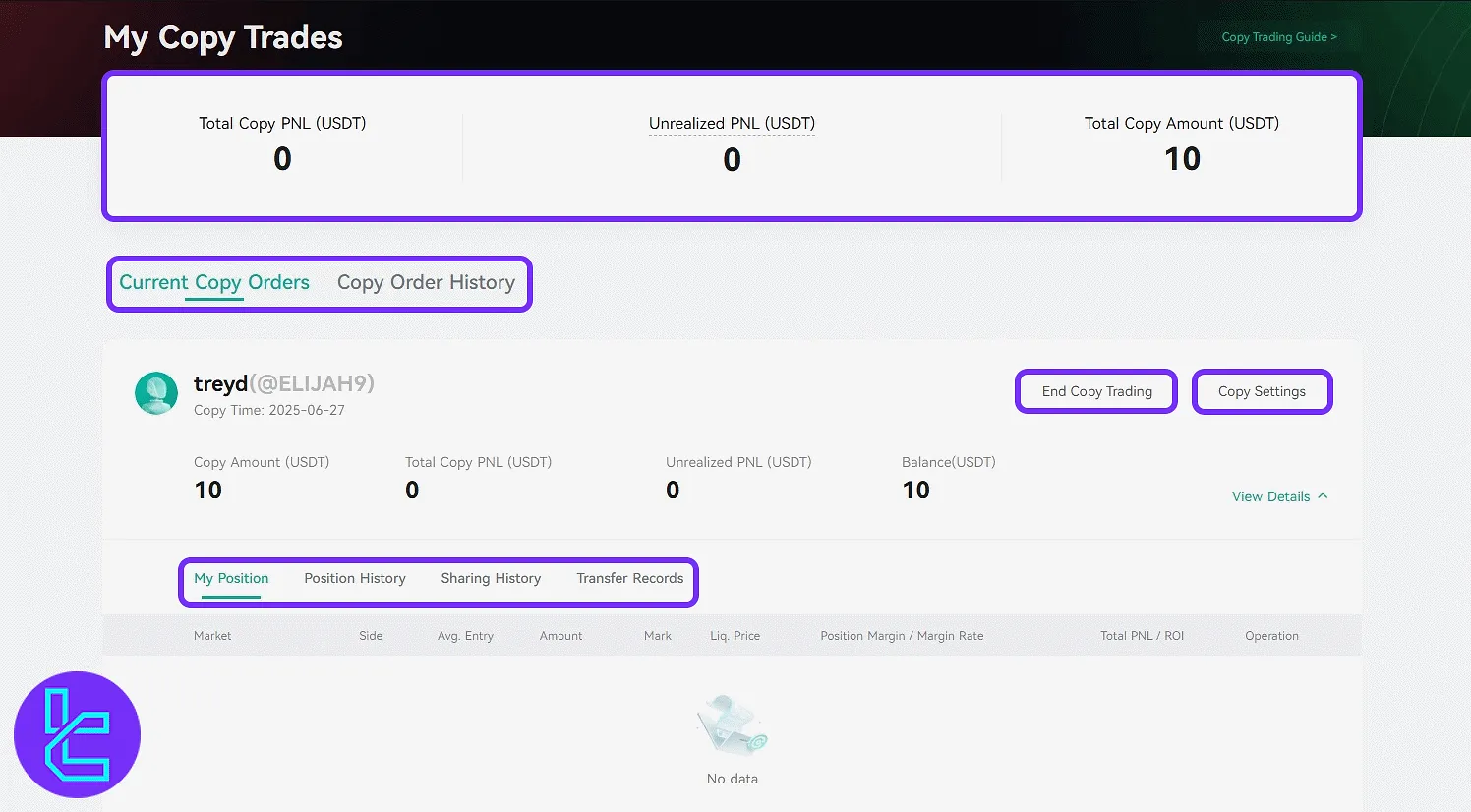This screenshot has width=1471, height=812.
Task: Open Copy Settings for treyd
Action: [x=1262, y=391]
